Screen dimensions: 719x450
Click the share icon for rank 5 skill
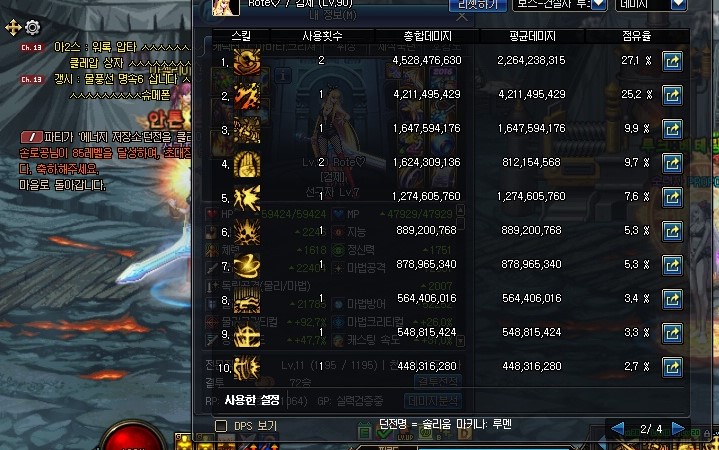(x=672, y=197)
